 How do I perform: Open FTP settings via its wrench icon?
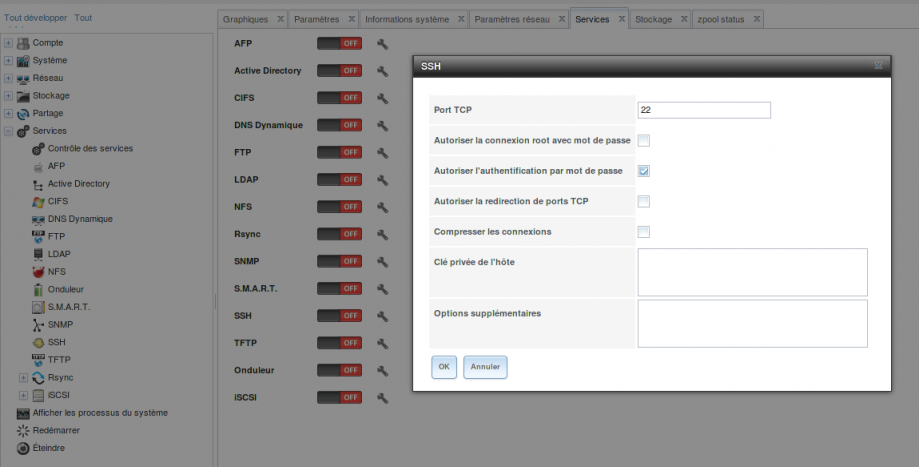coord(382,153)
